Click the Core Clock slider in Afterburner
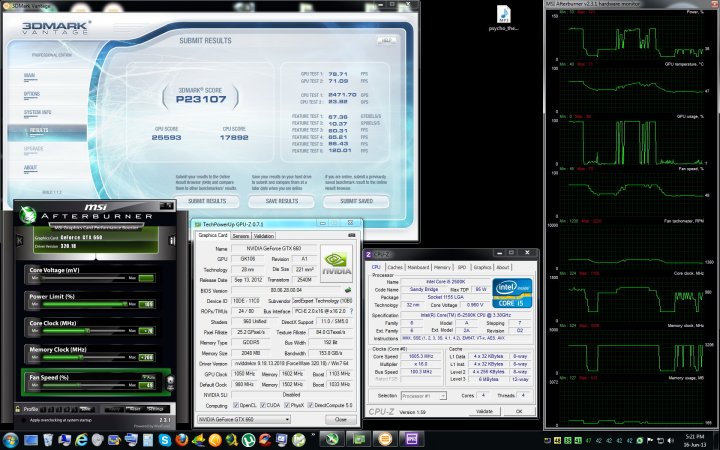This screenshot has width=720, height=450. pos(84,331)
